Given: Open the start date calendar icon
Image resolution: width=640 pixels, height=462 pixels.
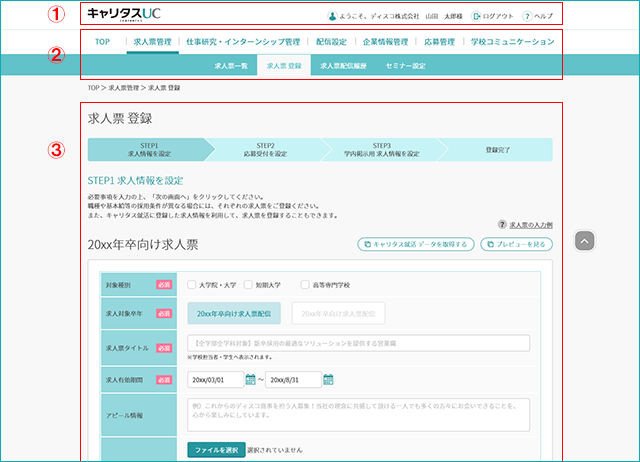Looking at the screenshot, I should 250,380.
